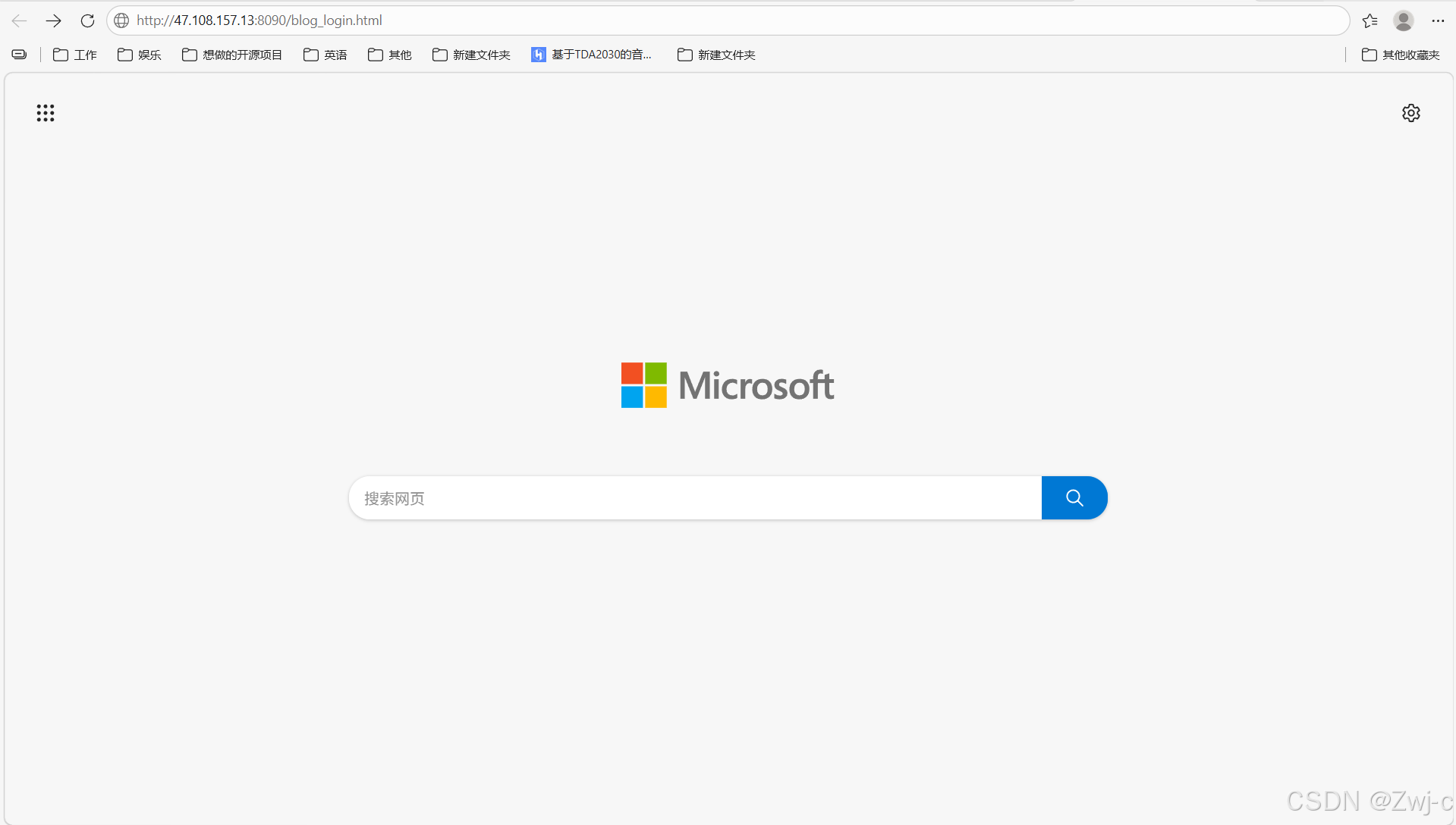Screen dimensions: 1456x825
Task: Open the 其他收藏夹 folder
Action: click(1401, 55)
